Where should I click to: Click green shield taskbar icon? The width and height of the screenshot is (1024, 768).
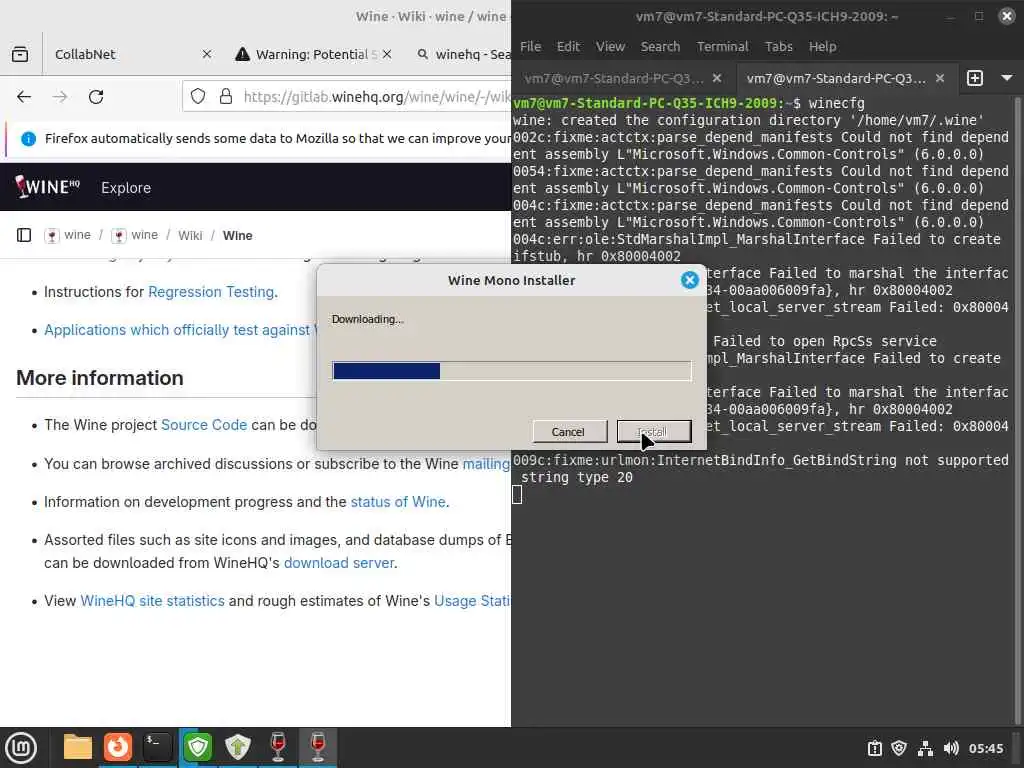(197, 747)
